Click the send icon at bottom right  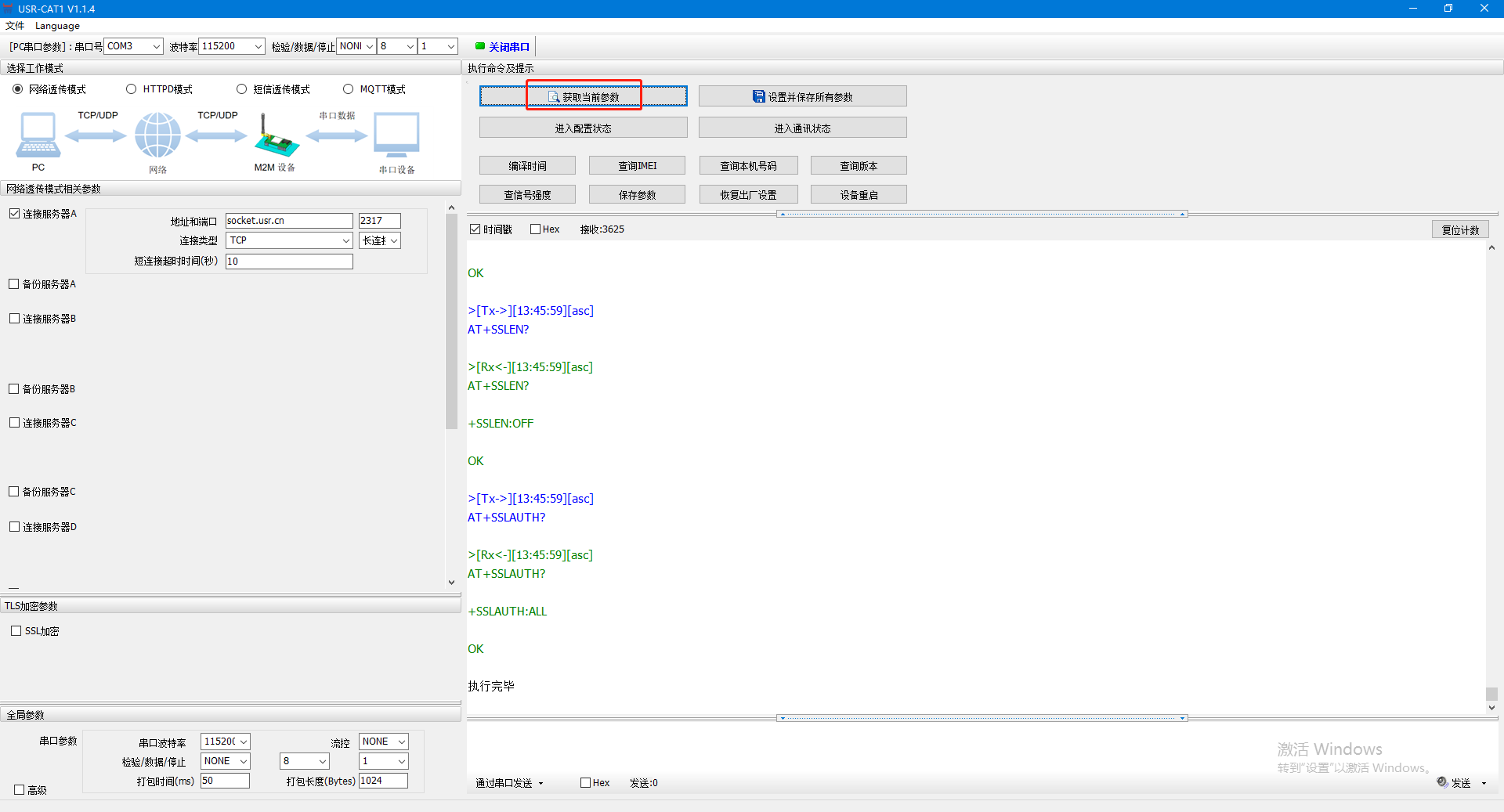coord(1442,782)
